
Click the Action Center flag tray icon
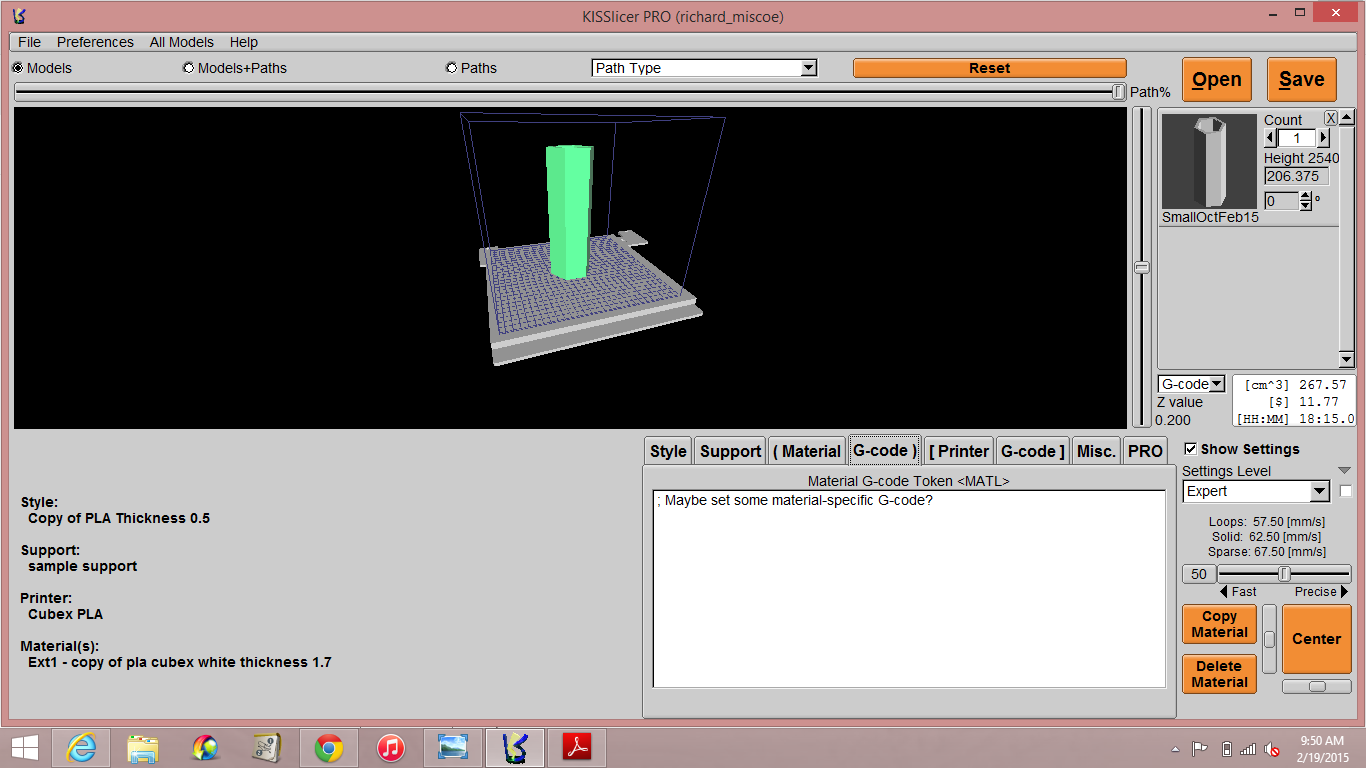1201,748
